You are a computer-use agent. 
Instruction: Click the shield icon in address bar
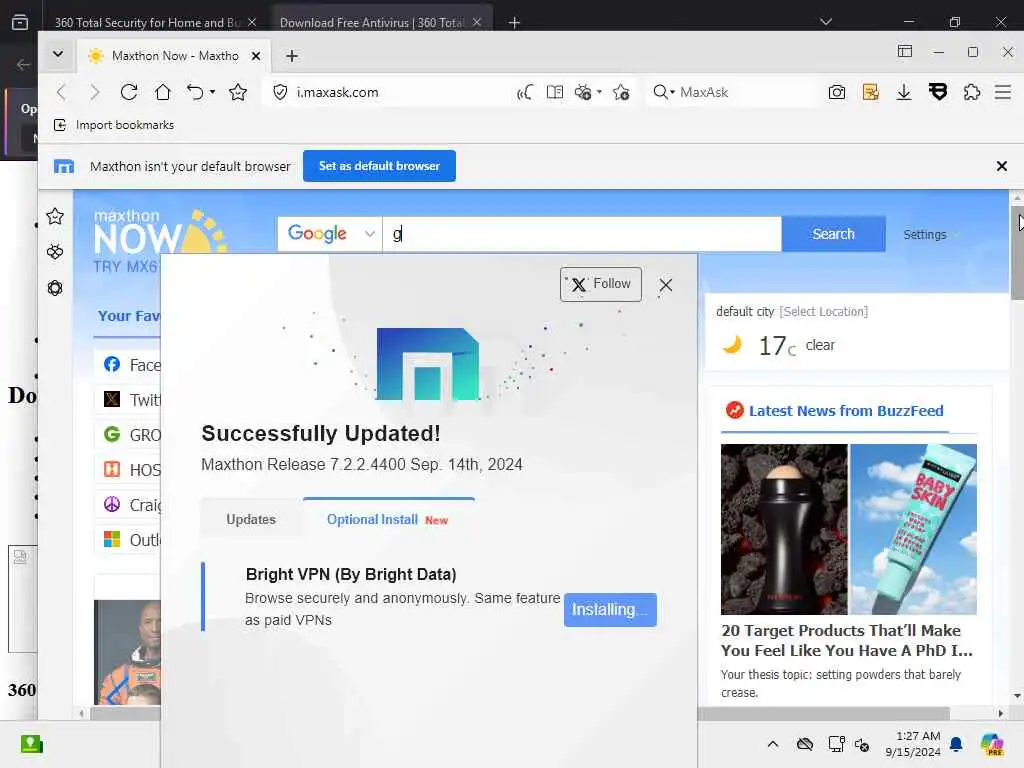(x=280, y=92)
